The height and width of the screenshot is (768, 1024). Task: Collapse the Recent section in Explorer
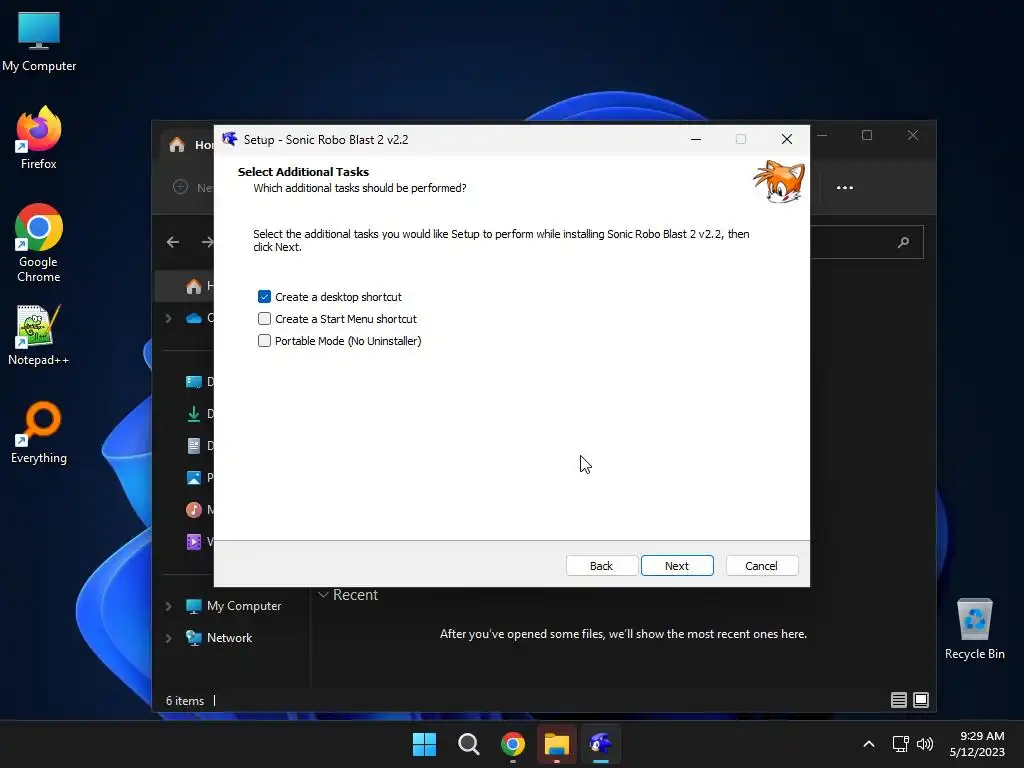pos(323,595)
